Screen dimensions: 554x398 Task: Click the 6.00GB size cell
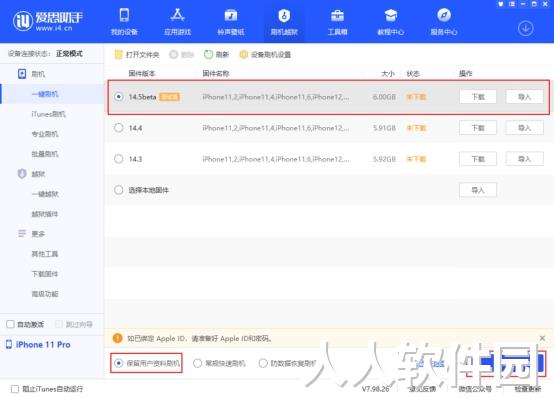pos(384,97)
